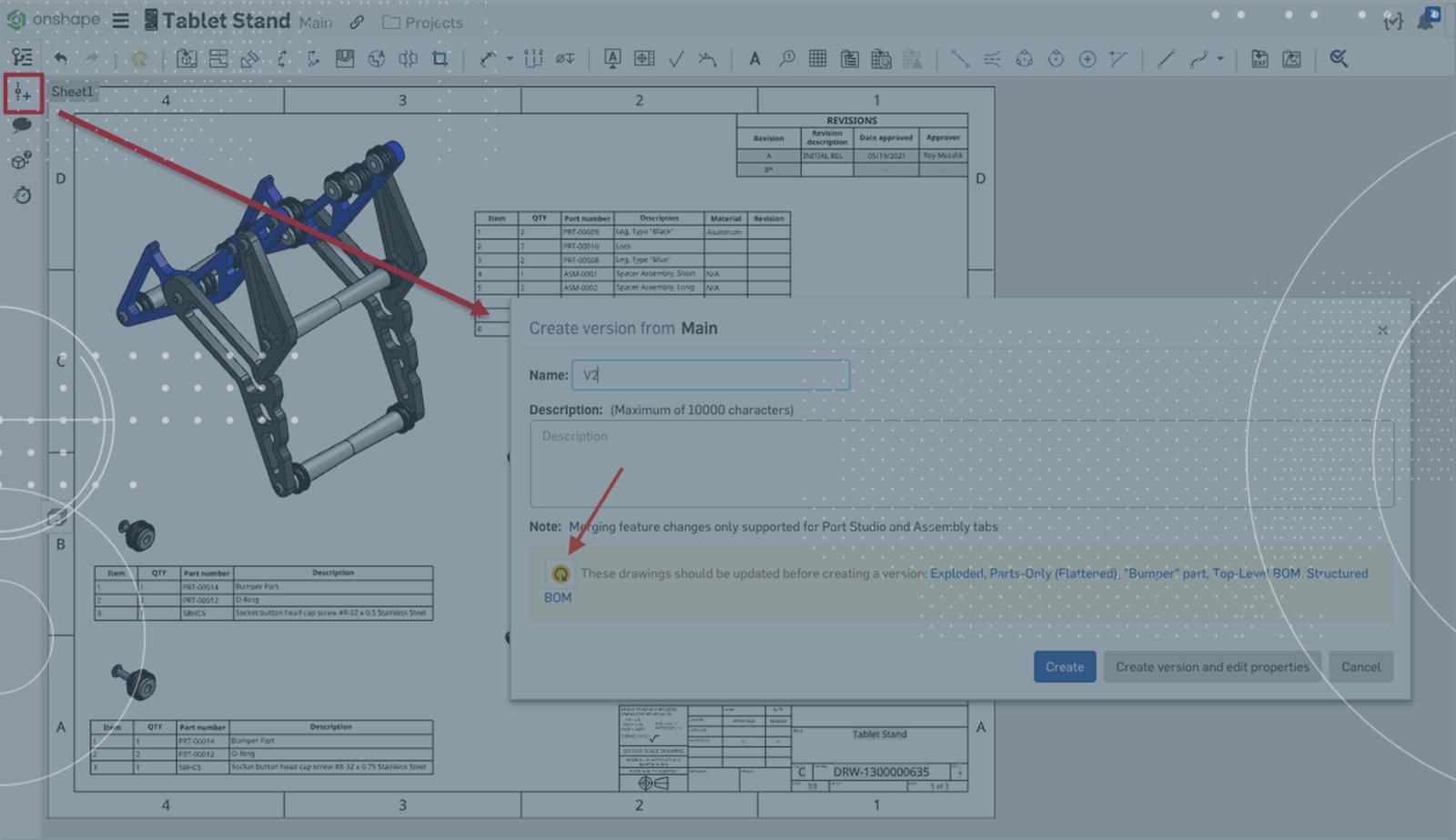Click the Create version icon in sidebar
Screen dimensions: 1456x840
(x=23, y=93)
